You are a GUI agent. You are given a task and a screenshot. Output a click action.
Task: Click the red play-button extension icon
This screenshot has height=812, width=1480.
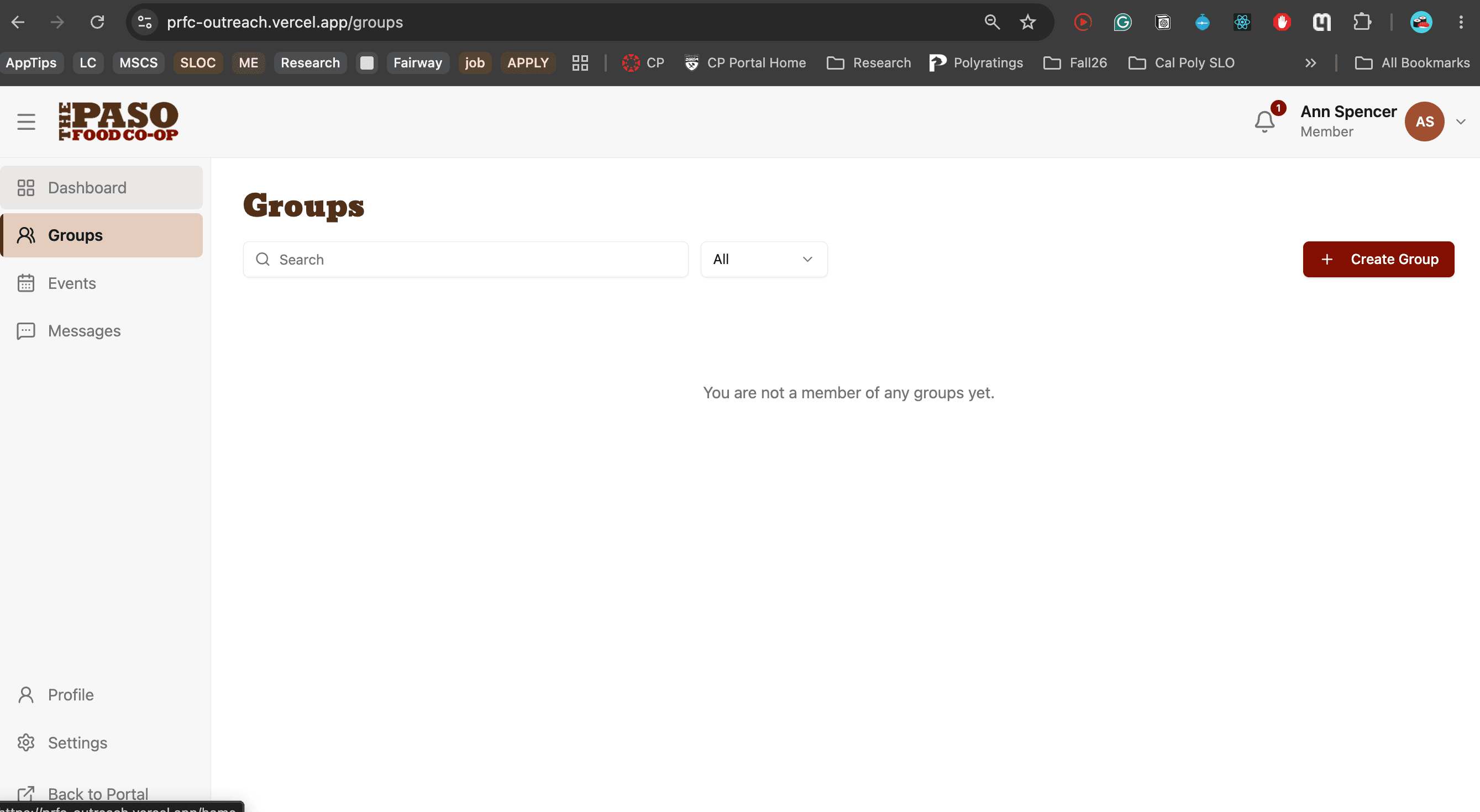[x=1083, y=23]
